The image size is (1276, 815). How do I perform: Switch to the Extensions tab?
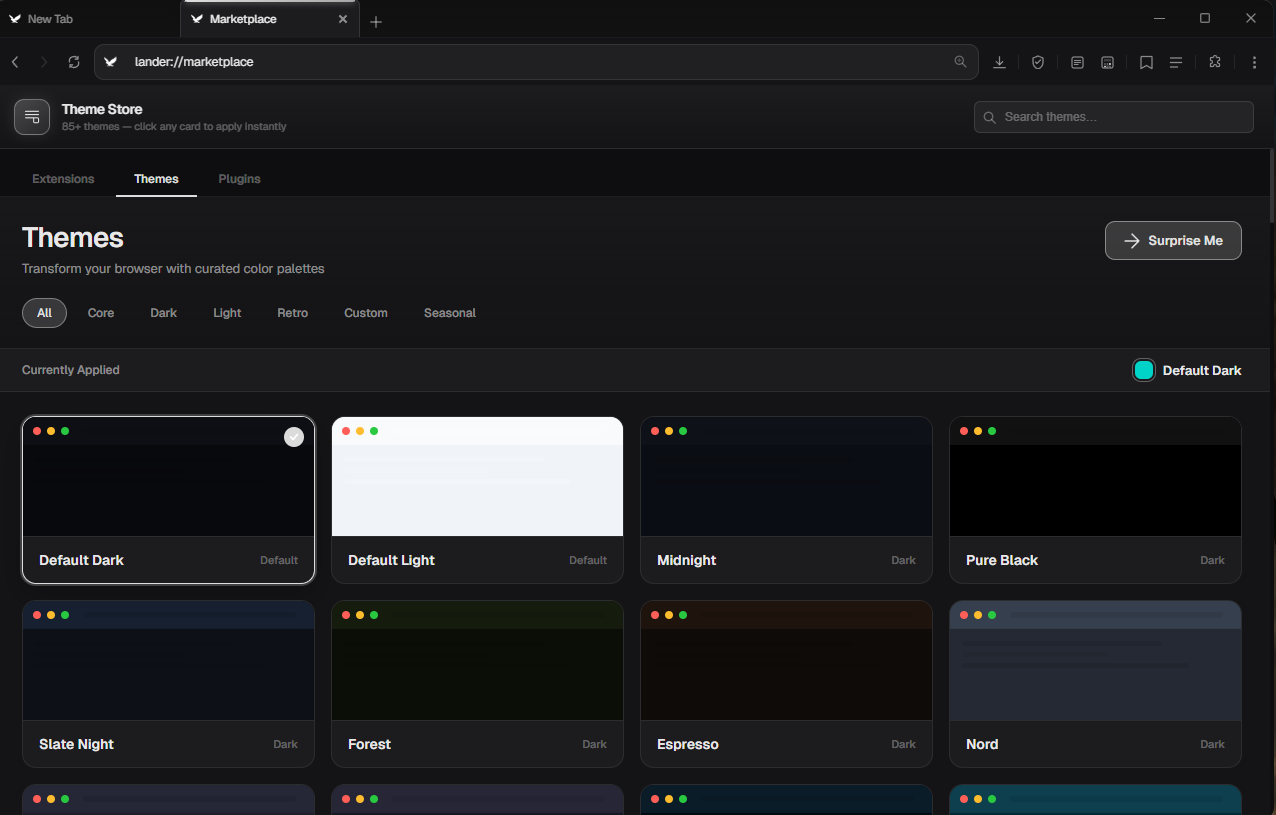(63, 178)
